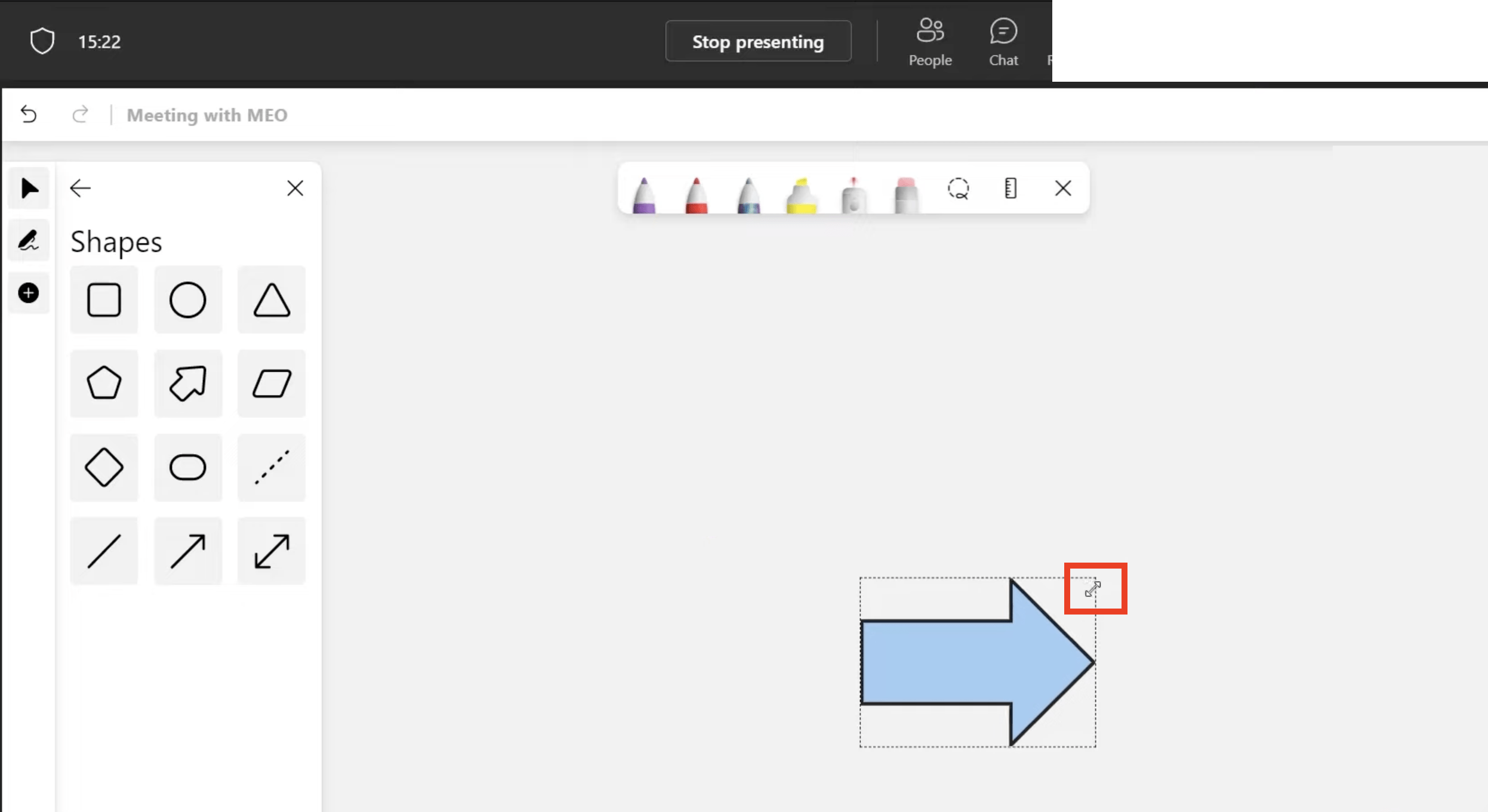Image resolution: width=1488 pixels, height=812 pixels.
Task: Toggle the ruler tool
Action: (x=1010, y=189)
